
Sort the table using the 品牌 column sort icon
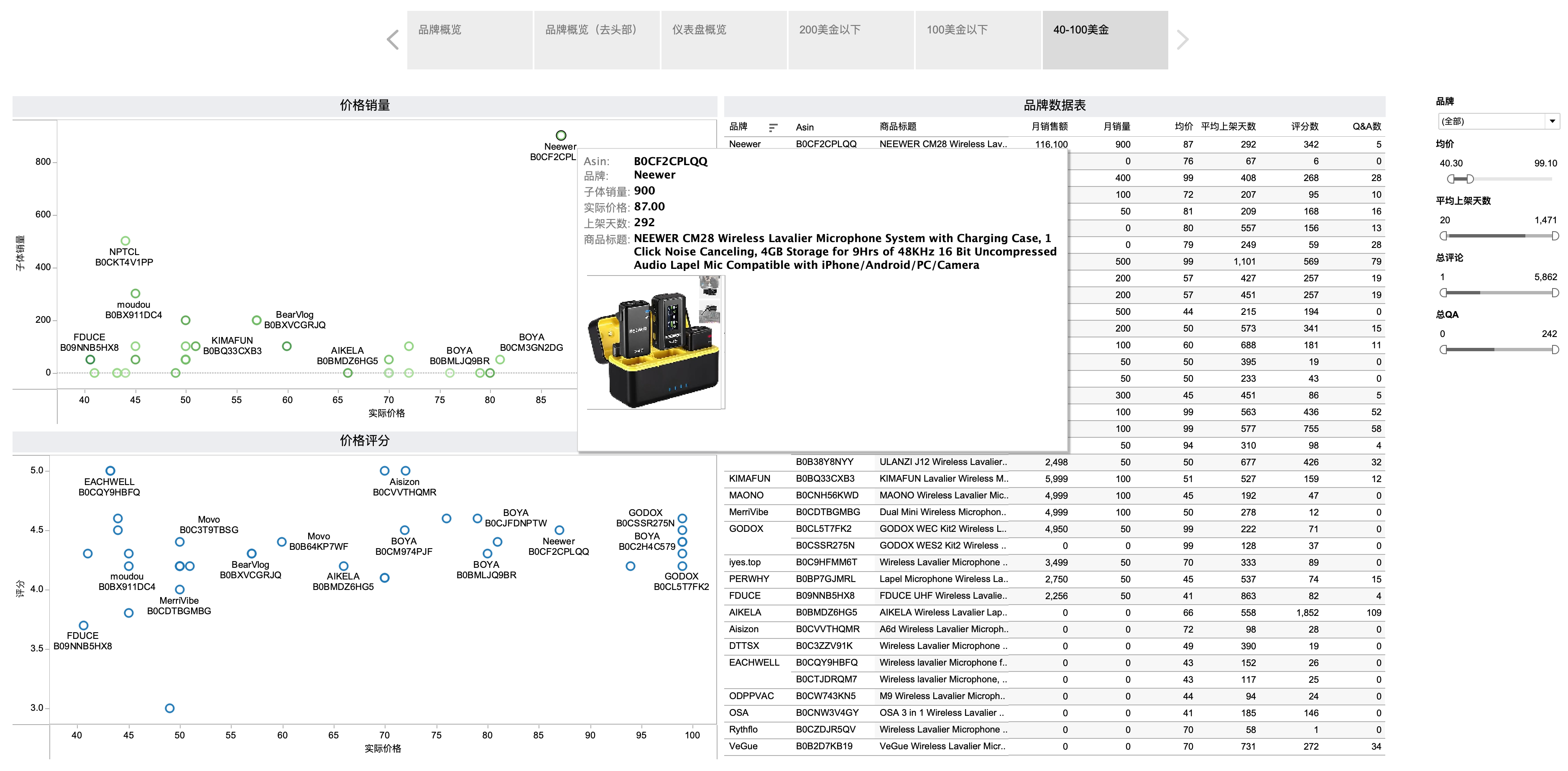point(773,127)
